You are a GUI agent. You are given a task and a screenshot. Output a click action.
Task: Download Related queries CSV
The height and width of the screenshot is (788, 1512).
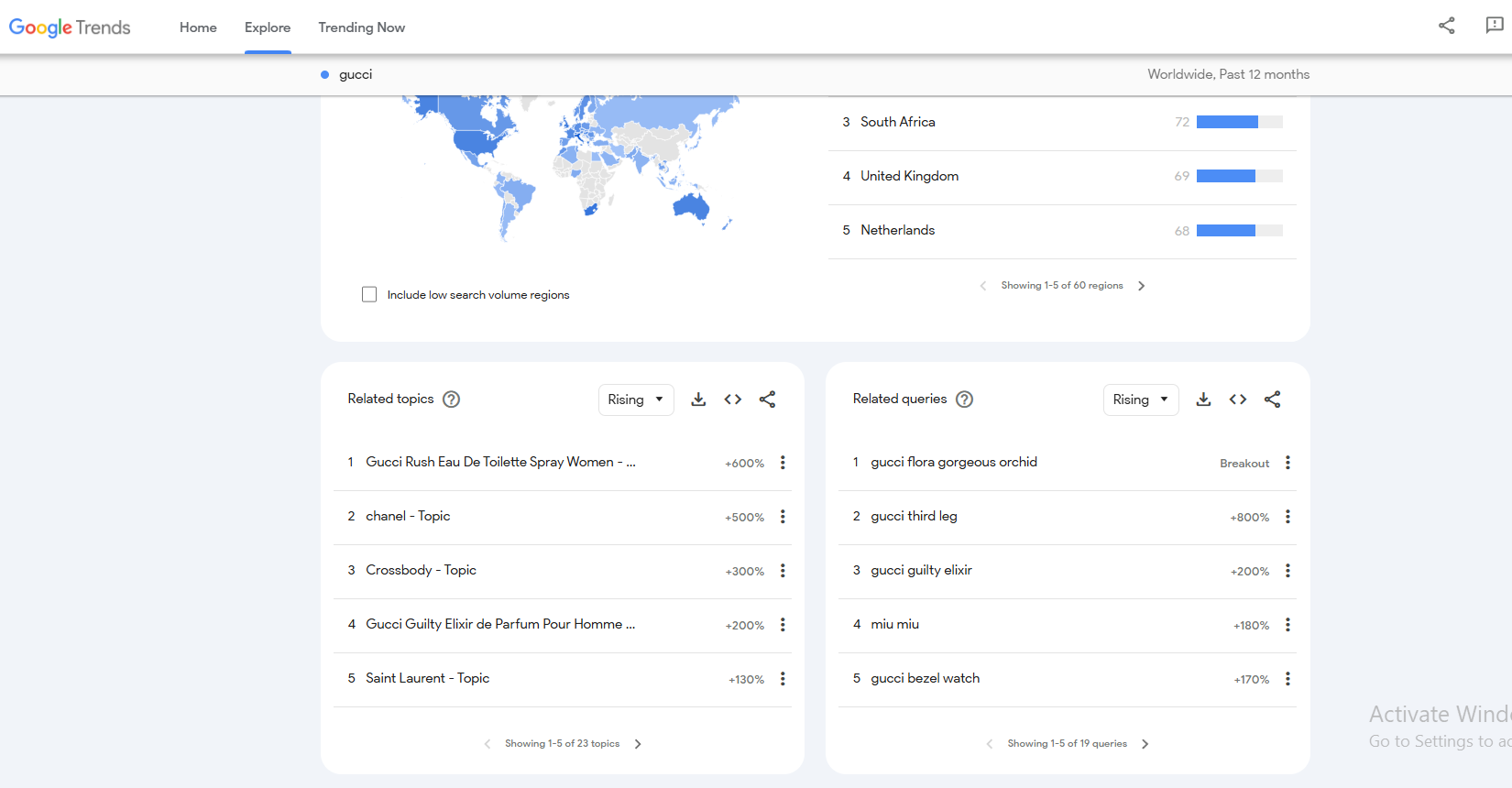(1203, 399)
